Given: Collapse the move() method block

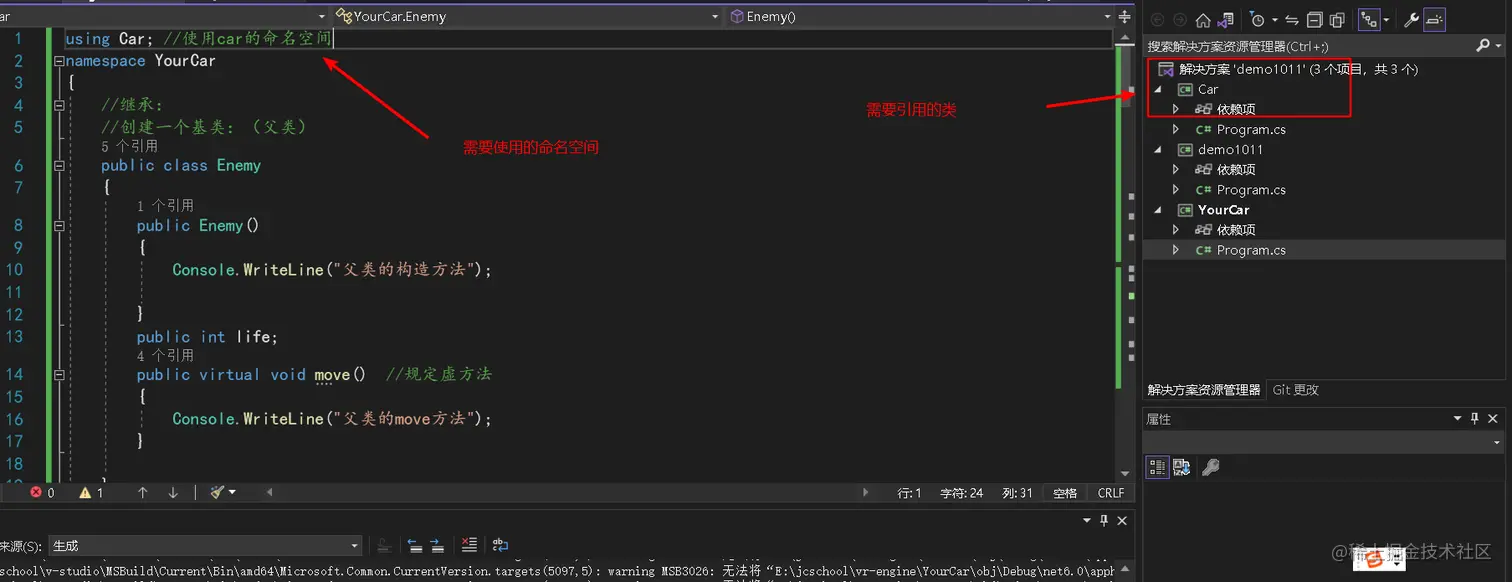Looking at the screenshot, I should (58, 375).
